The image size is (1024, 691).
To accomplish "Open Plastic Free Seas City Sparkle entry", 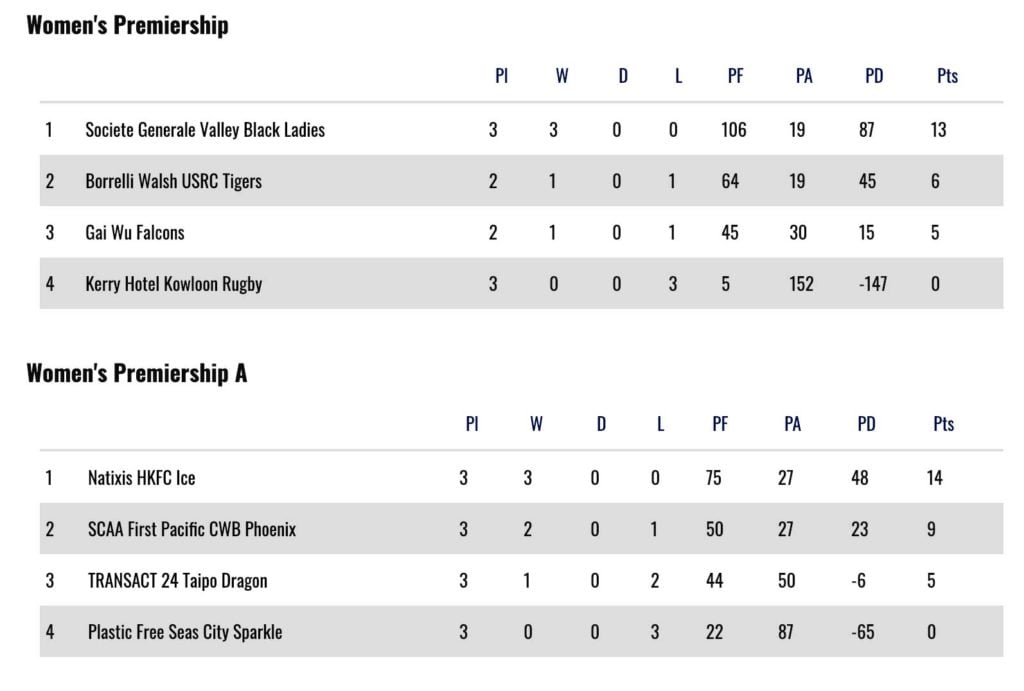I will point(185,632).
